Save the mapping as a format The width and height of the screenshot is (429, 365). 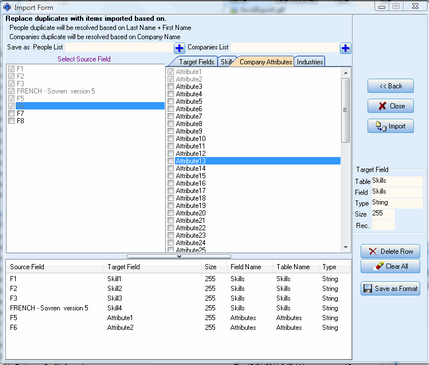click(390, 288)
